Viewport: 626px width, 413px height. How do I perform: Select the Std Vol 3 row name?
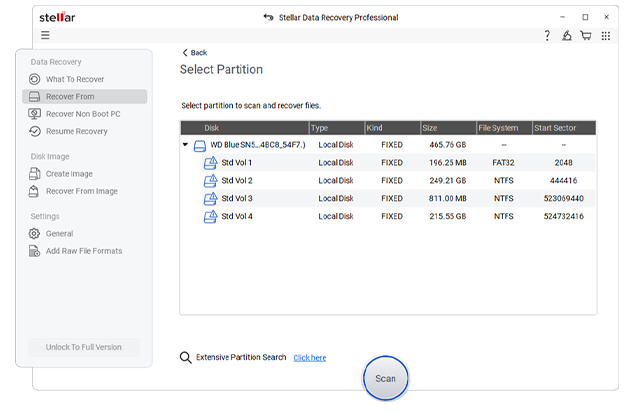(237, 198)
